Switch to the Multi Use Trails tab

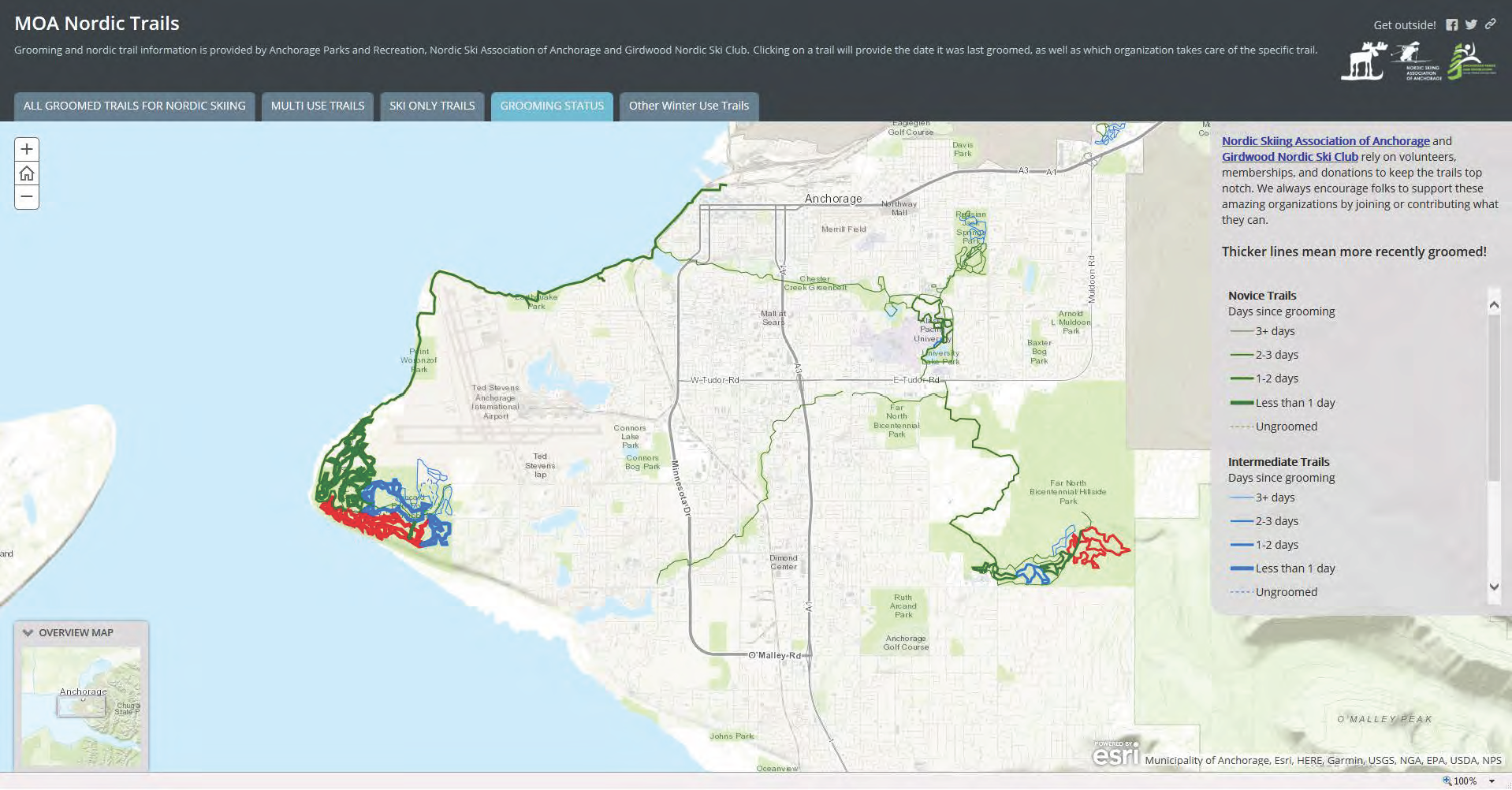pyautogui.click(x=318, y=106)
